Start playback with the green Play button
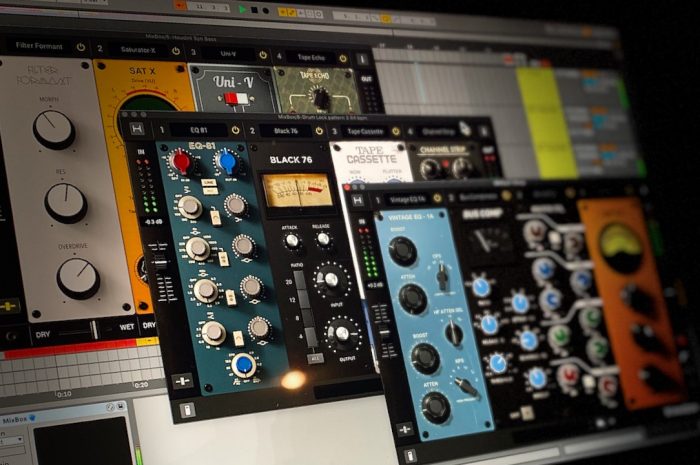 (x=242, y=9)
